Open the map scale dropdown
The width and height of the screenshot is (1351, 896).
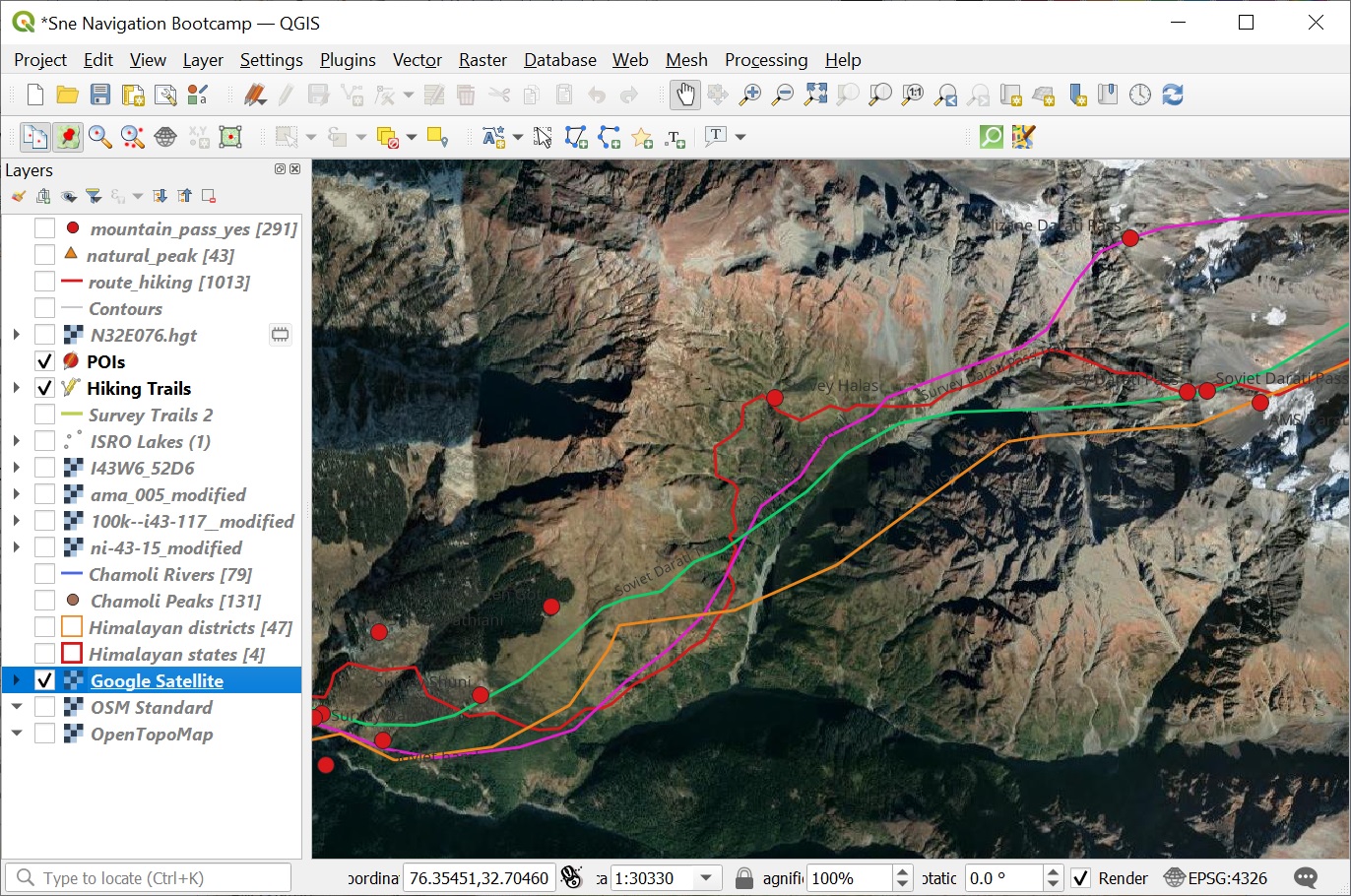(x=706, y=878)
